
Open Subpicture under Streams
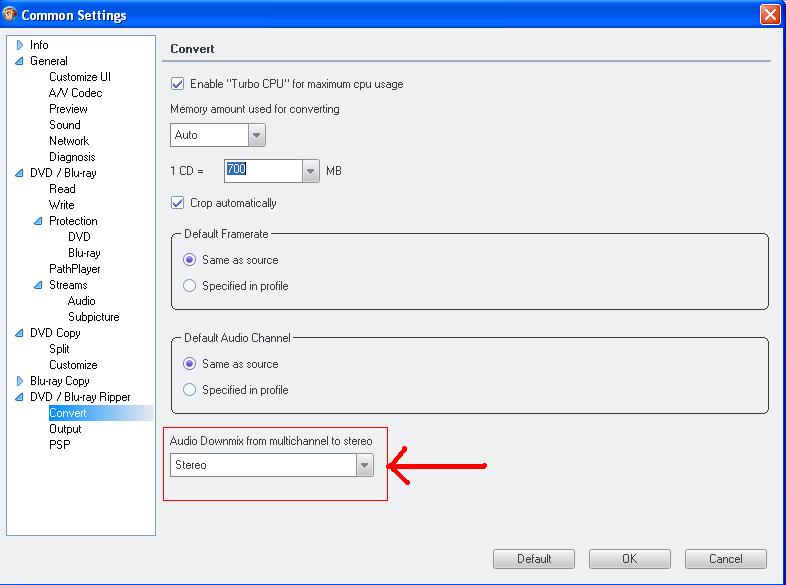[x=94, y=317]
